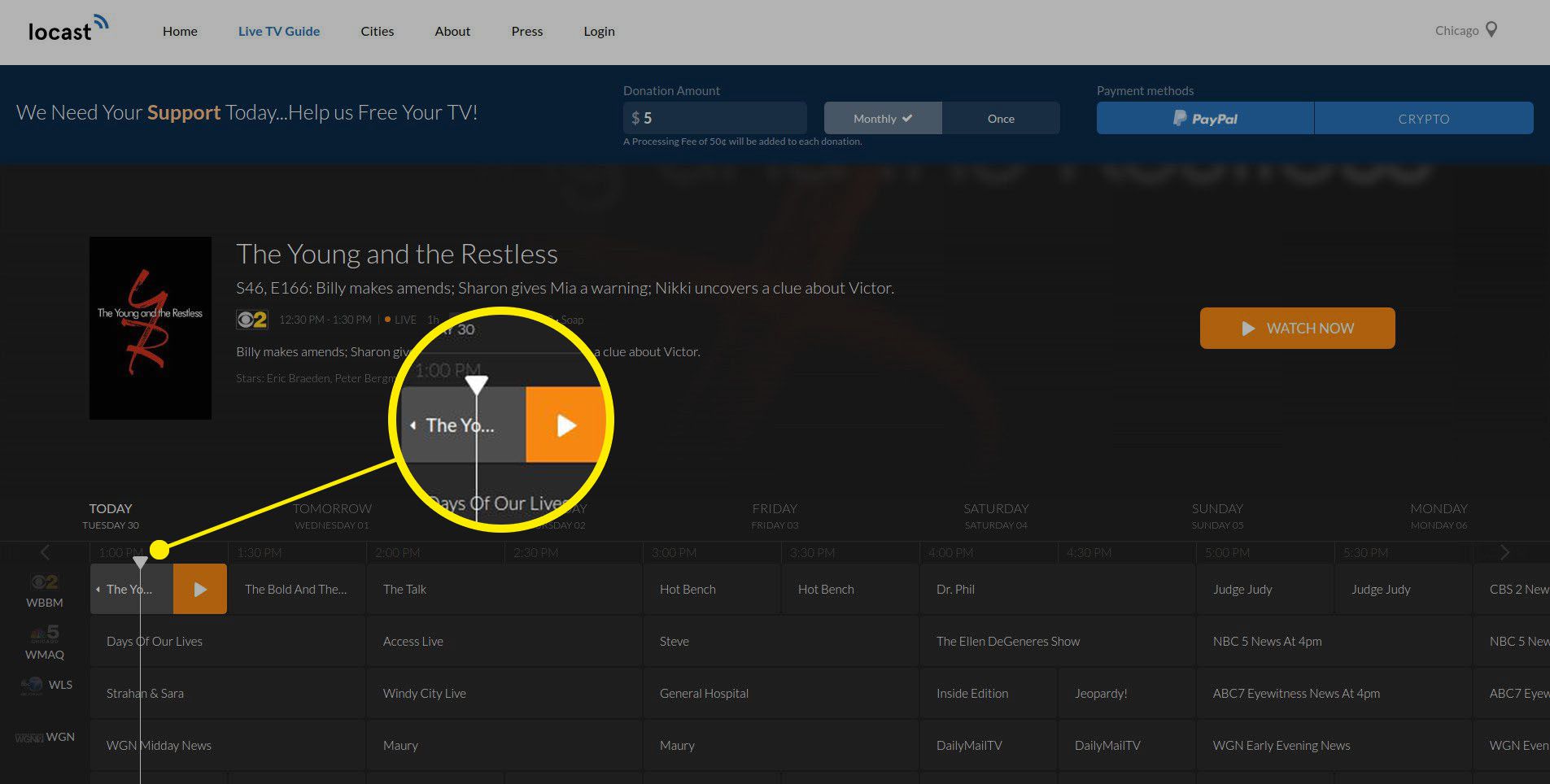Edit the donation amount field
1550x784 pixels.
point(715,118)
